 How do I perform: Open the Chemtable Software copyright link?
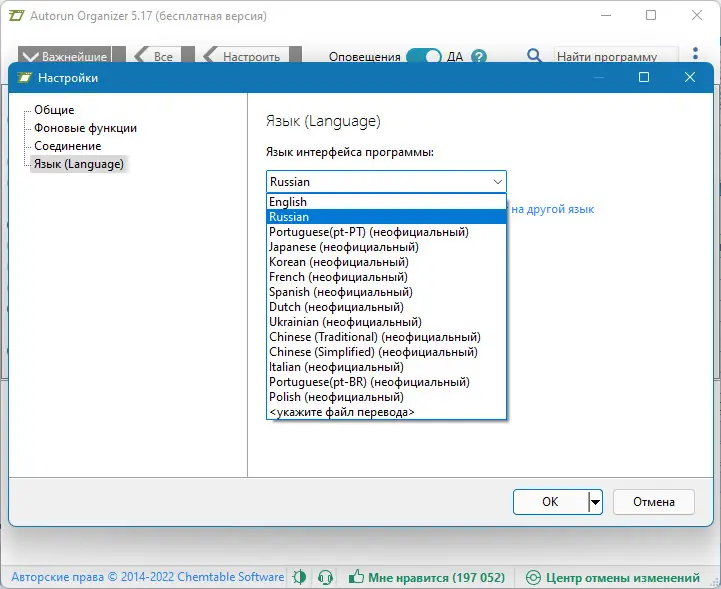[x=148, y=577]
